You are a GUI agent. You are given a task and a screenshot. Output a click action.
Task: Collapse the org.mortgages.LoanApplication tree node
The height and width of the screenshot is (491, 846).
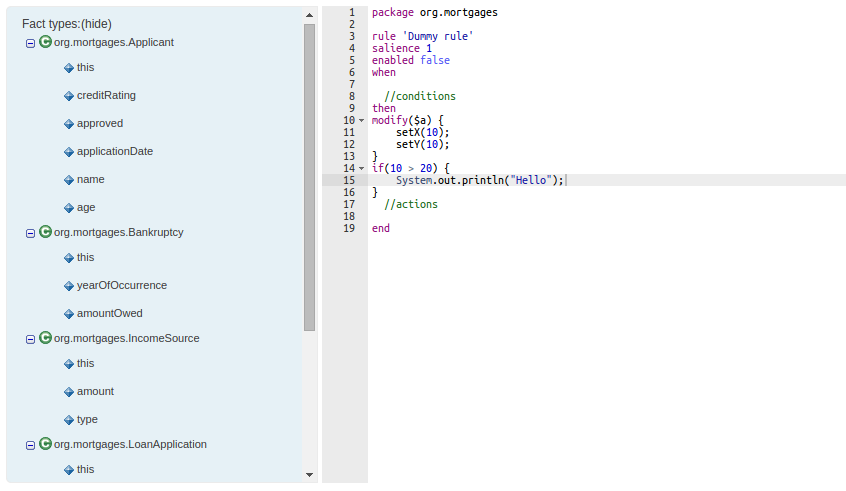pos(31,445)
